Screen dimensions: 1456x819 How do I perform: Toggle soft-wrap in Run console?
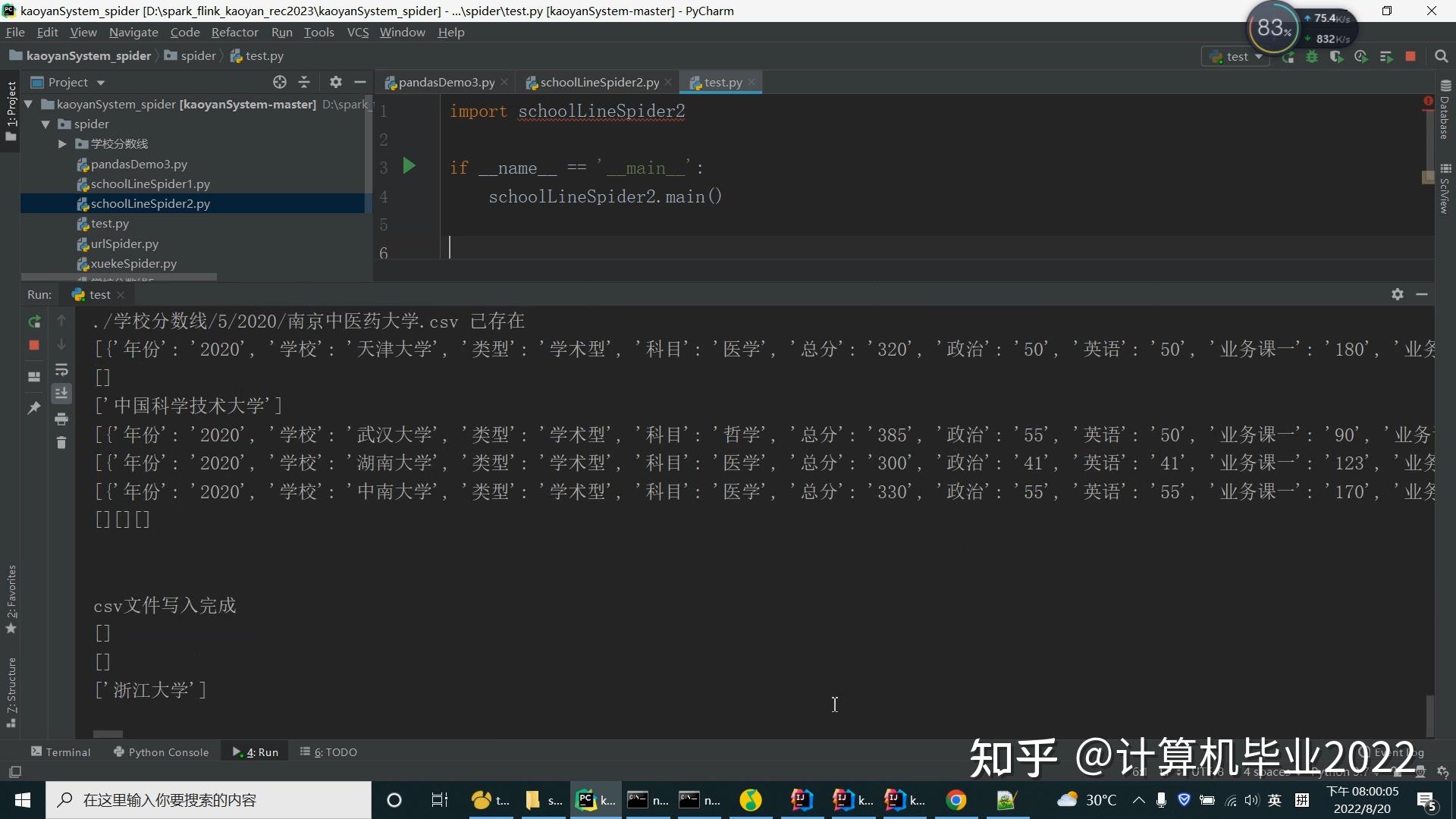61,370
